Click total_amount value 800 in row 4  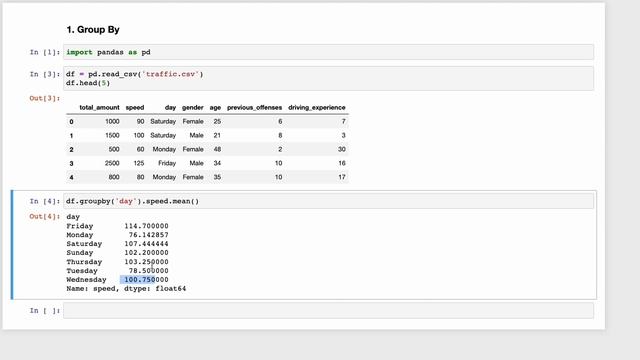(x=114, y=177)
